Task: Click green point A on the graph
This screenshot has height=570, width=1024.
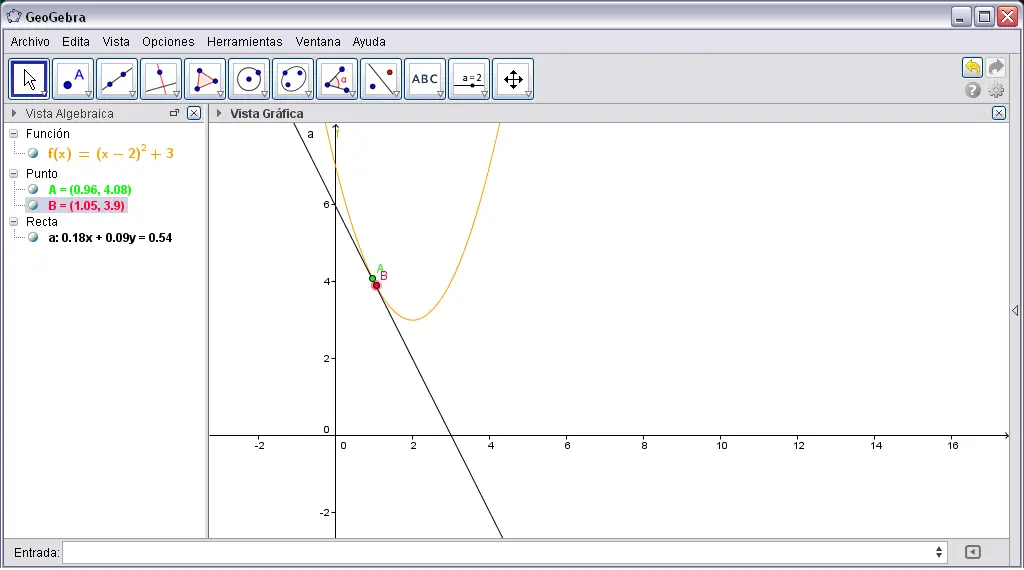Action: (372, 279)
